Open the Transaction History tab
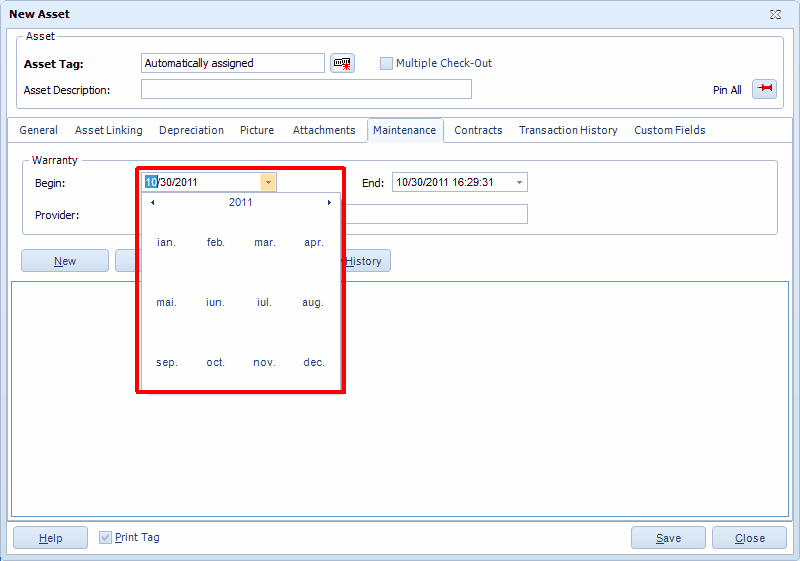Screen dimensions: 800x561 [x=568, y=130]
